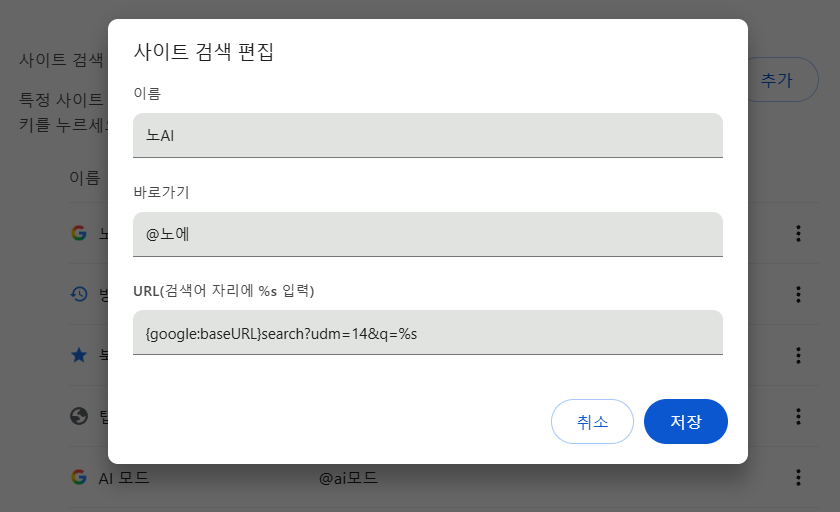The width and height of the screenshot is (840, 512).
Task: Click the blue bookmark star icon
Action: [x=79, y=355]
